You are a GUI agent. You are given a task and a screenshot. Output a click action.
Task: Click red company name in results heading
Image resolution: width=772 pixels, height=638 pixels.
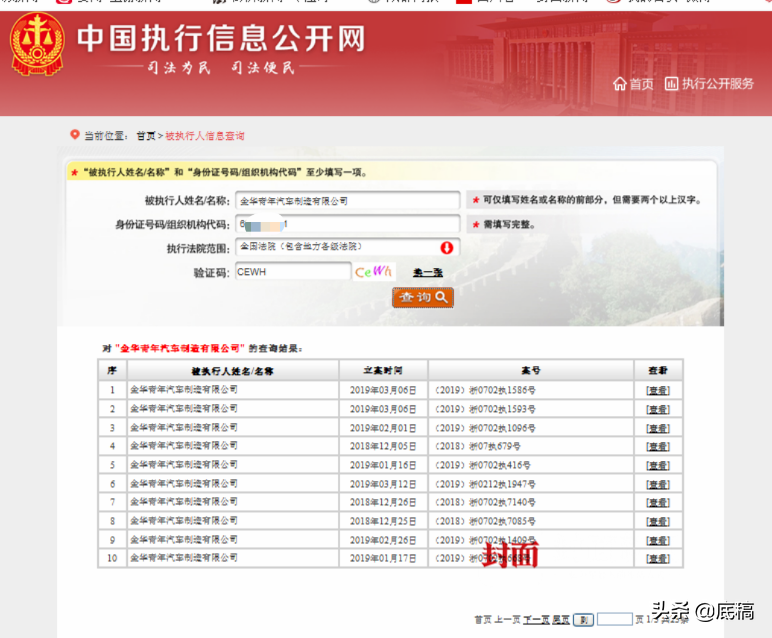[180, 349]
